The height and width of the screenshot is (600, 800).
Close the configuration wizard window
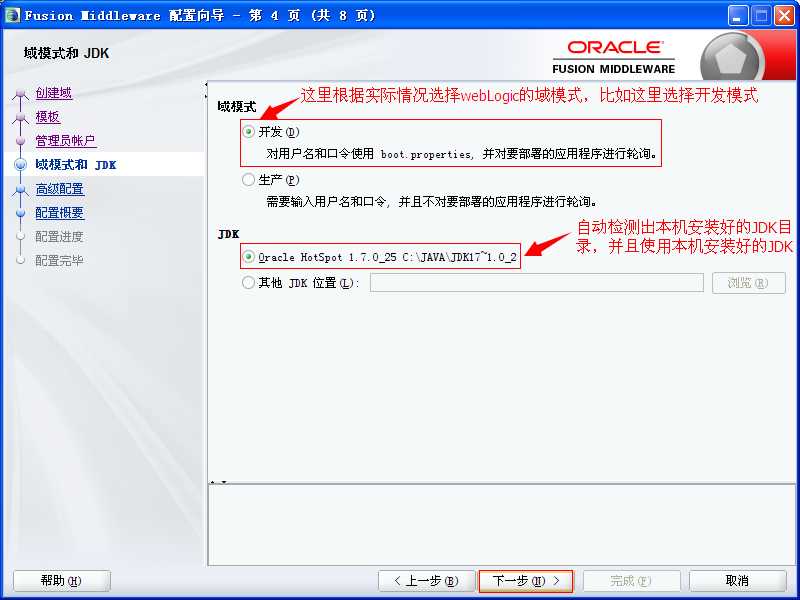(x=784, y=16)
